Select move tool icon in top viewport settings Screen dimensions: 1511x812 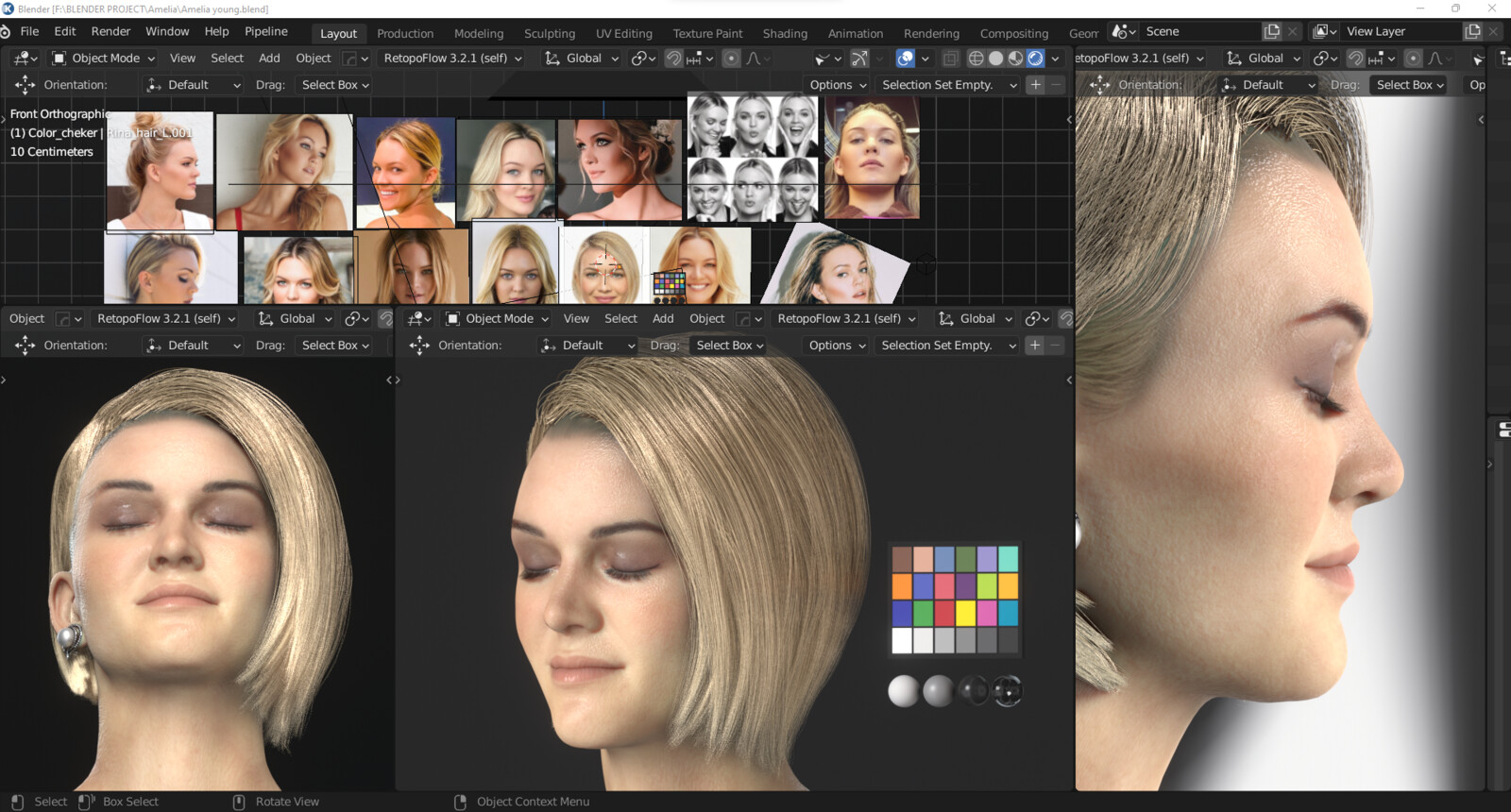pyautogui.click(x=25, y=84)
